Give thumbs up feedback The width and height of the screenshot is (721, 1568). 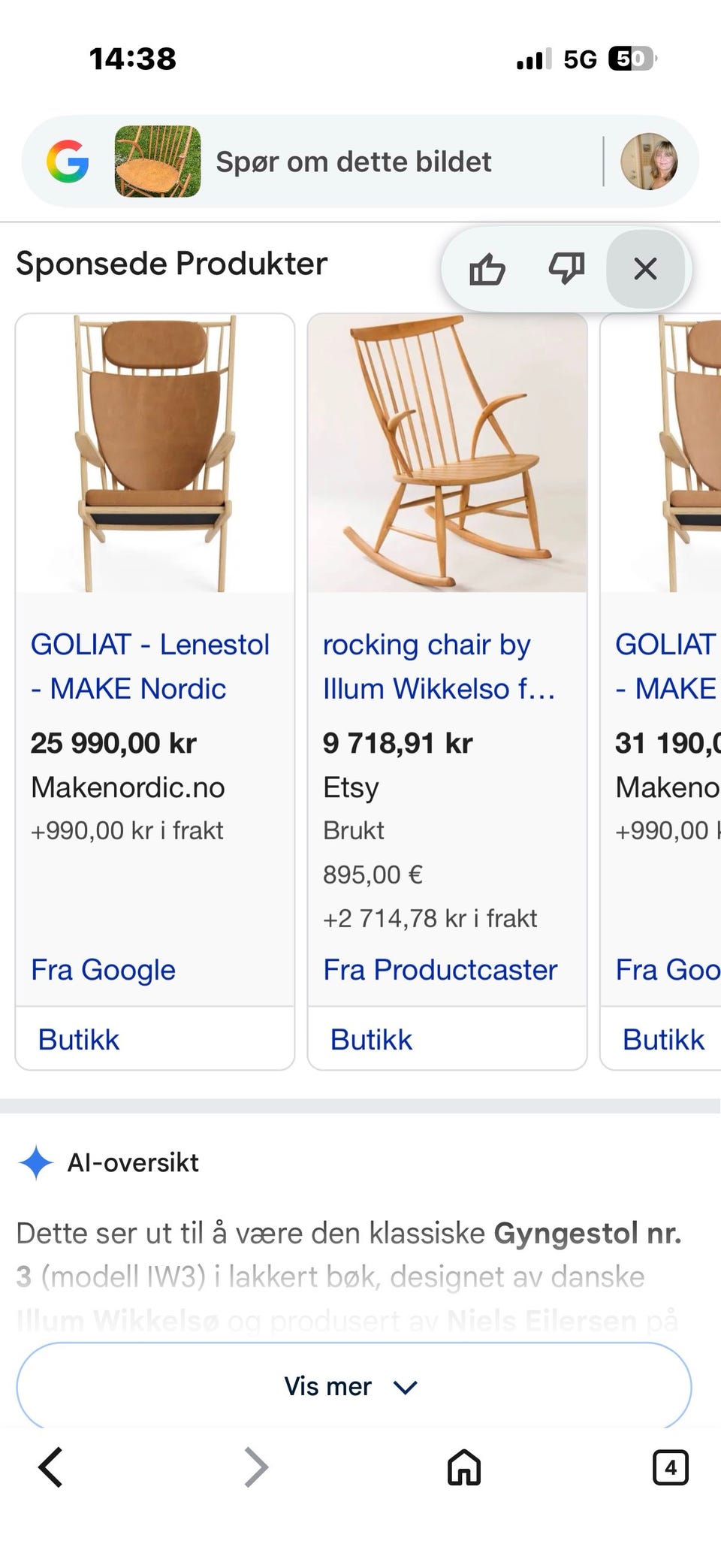[487, 268]
